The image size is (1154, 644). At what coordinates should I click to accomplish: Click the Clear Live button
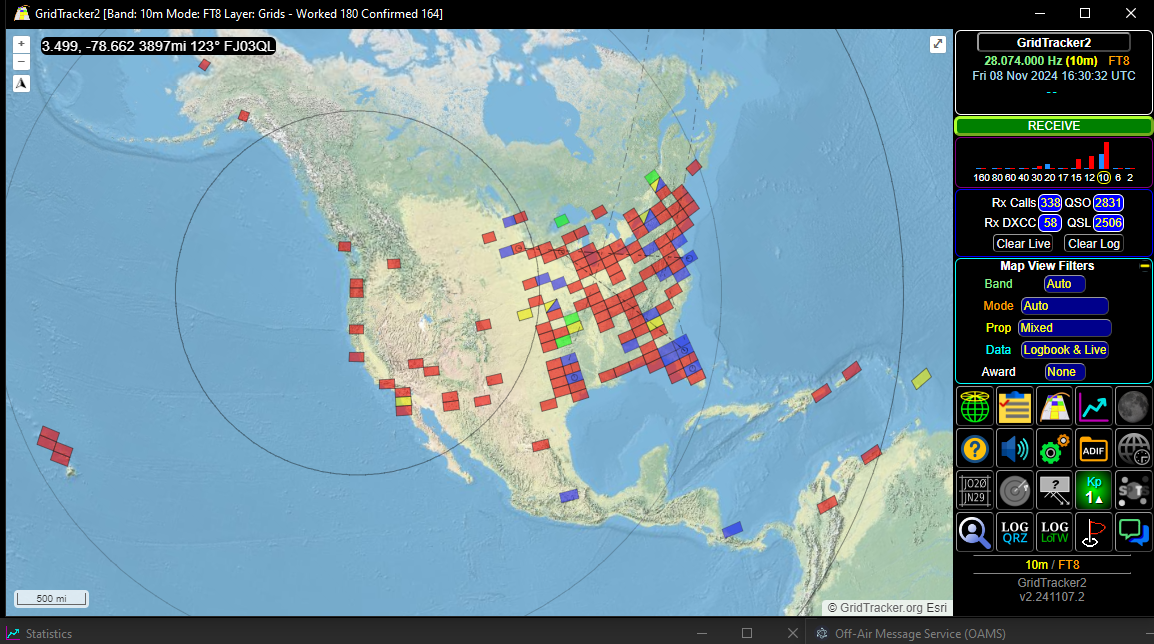click(1024, 244)
